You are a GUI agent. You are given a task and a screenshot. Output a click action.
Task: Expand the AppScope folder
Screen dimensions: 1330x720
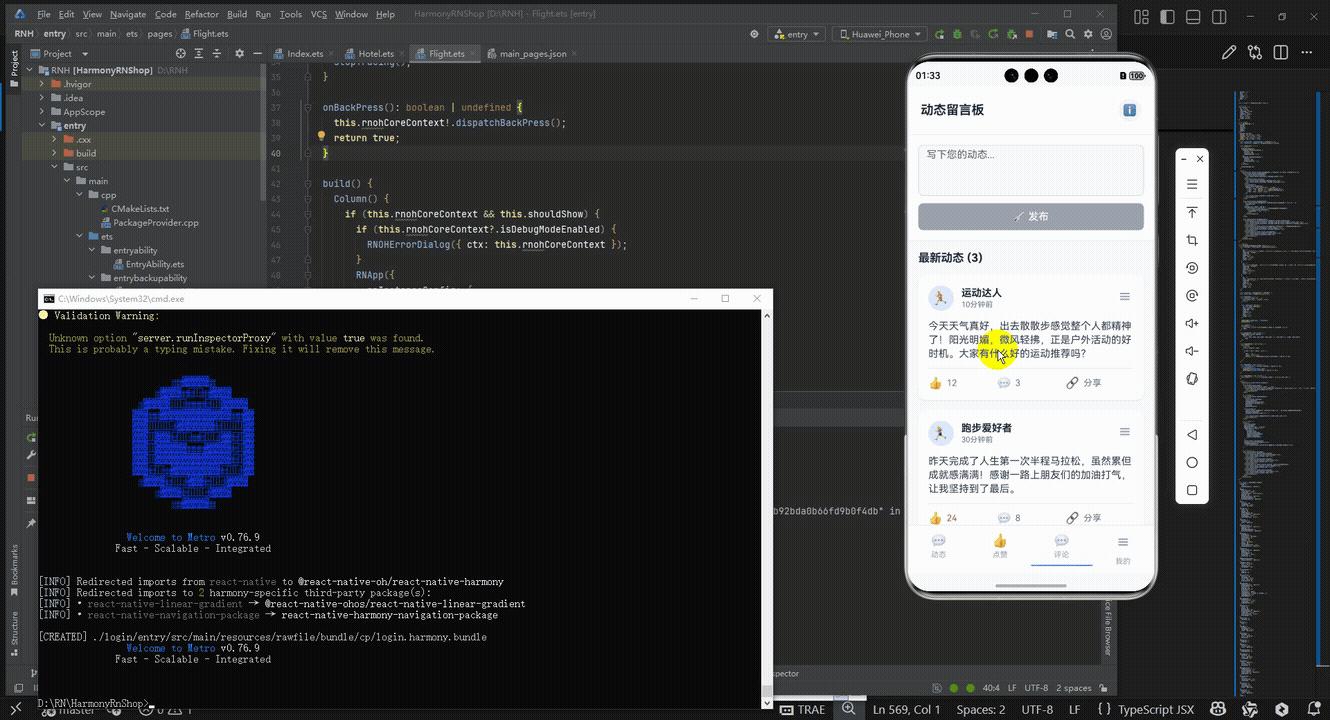pyautogui.click(x=42, y=112)
